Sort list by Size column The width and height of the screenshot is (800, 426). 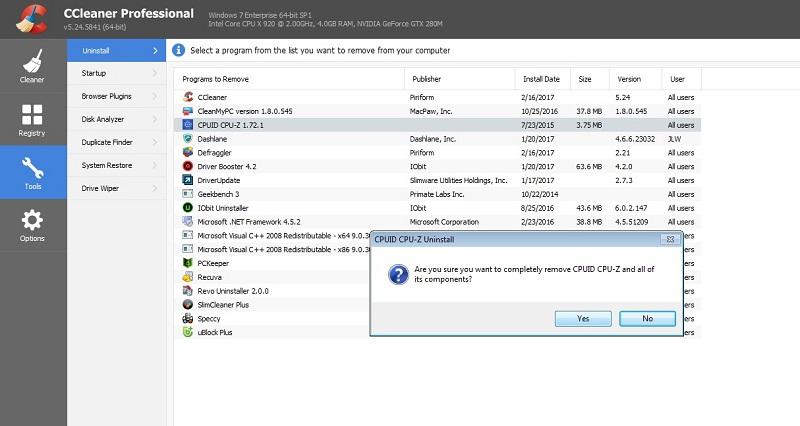(590, 79)
